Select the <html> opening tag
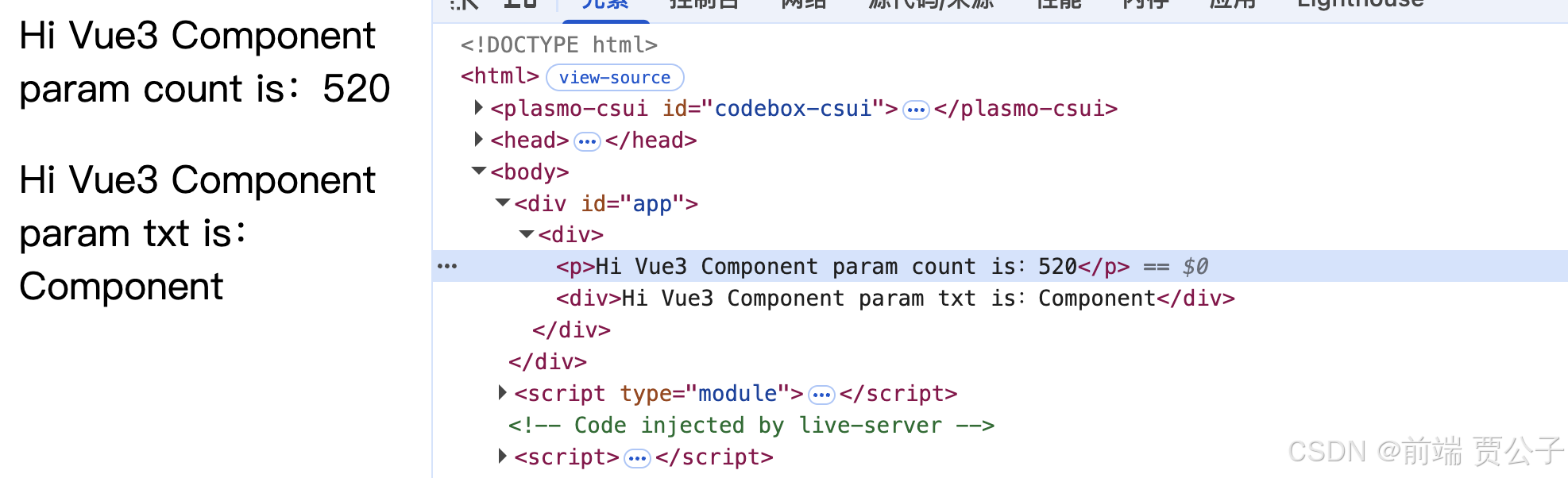This screenshot has height=478, width=1568. (x=500, y=76)
